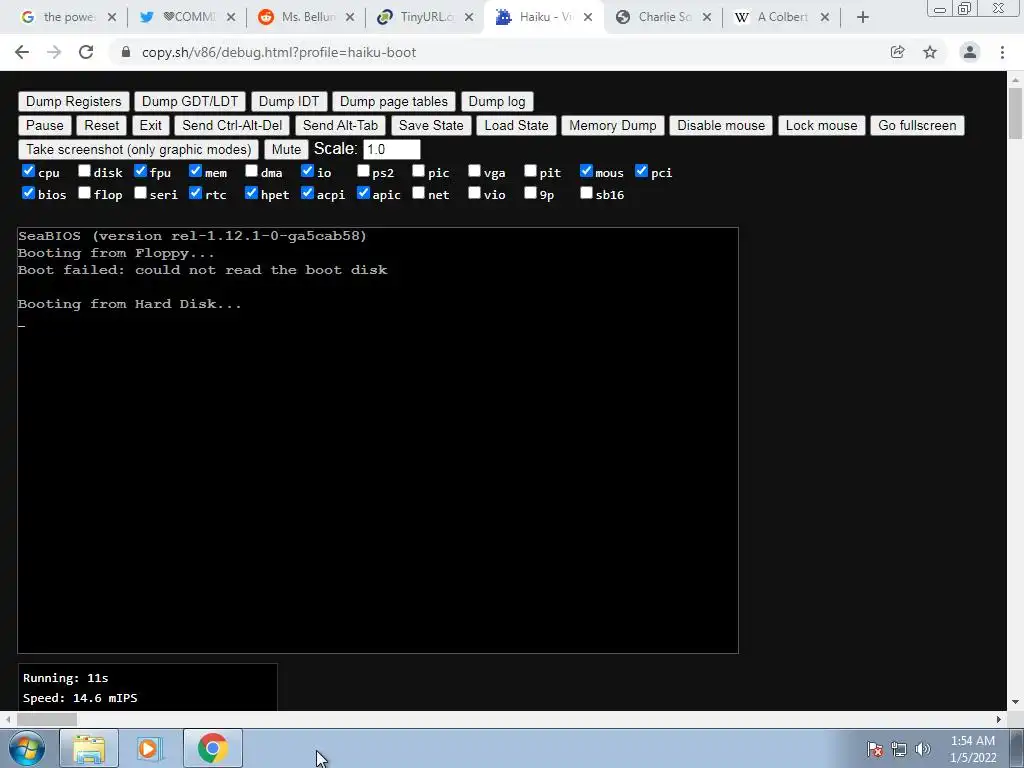This screenshot has height=768, width=1024.
Task: Enable the sb16 checkbox
Action: click(586, 193)
